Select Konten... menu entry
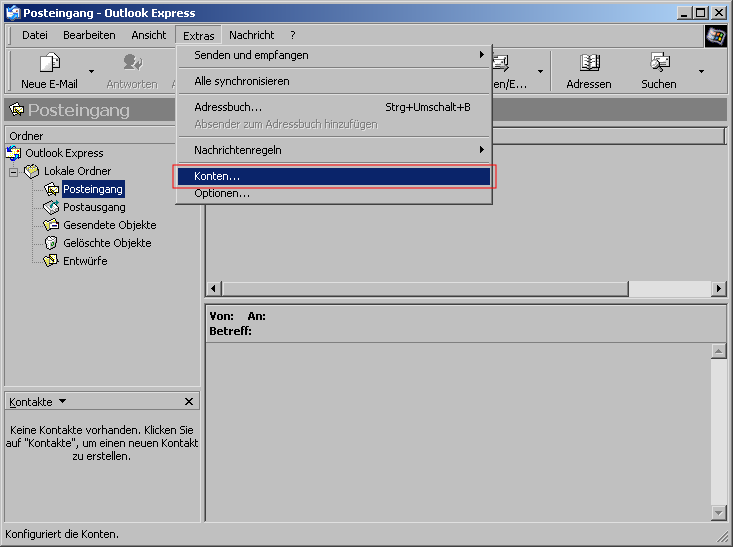This screenshot has height=547, width=733. [x=334, y=176]
